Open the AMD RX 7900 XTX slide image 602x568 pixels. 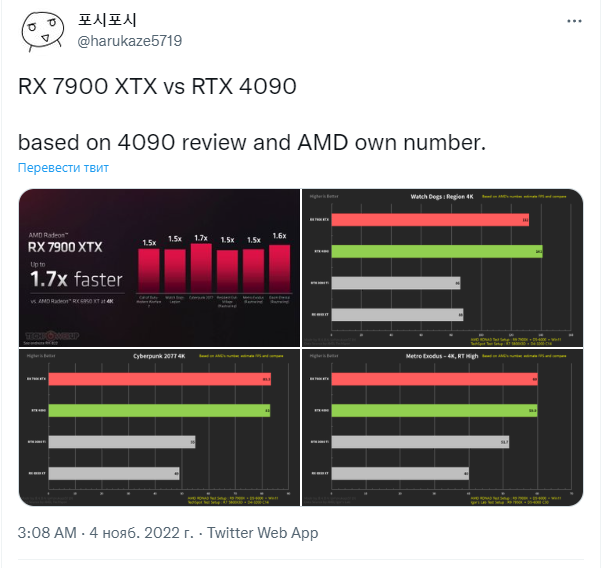coord(159,265)
